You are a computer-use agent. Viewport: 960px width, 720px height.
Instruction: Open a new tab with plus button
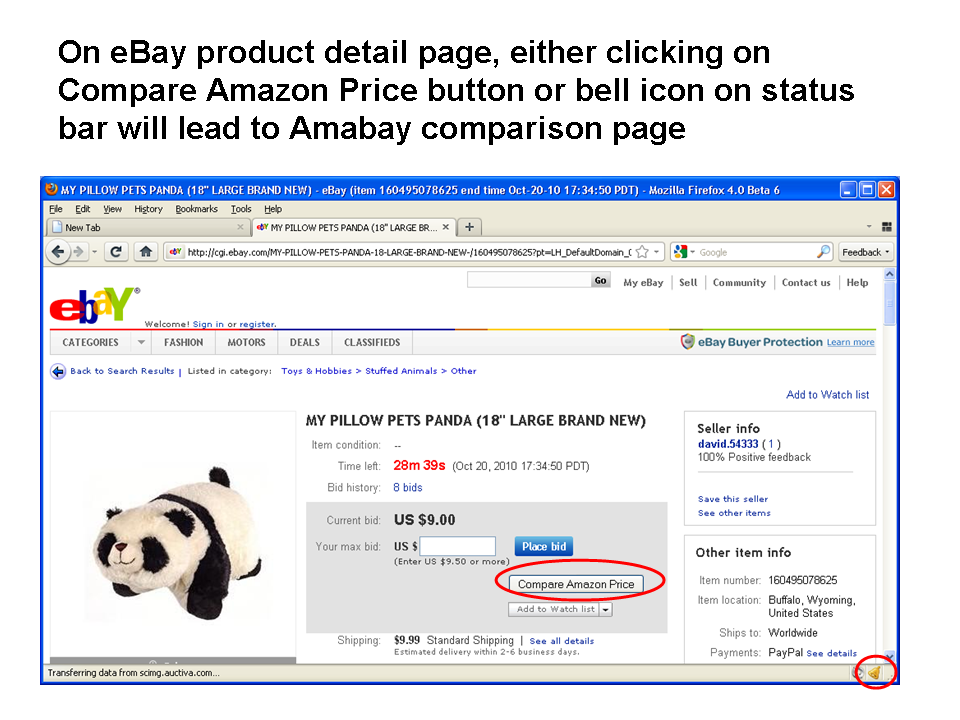[x=471, y=227]
